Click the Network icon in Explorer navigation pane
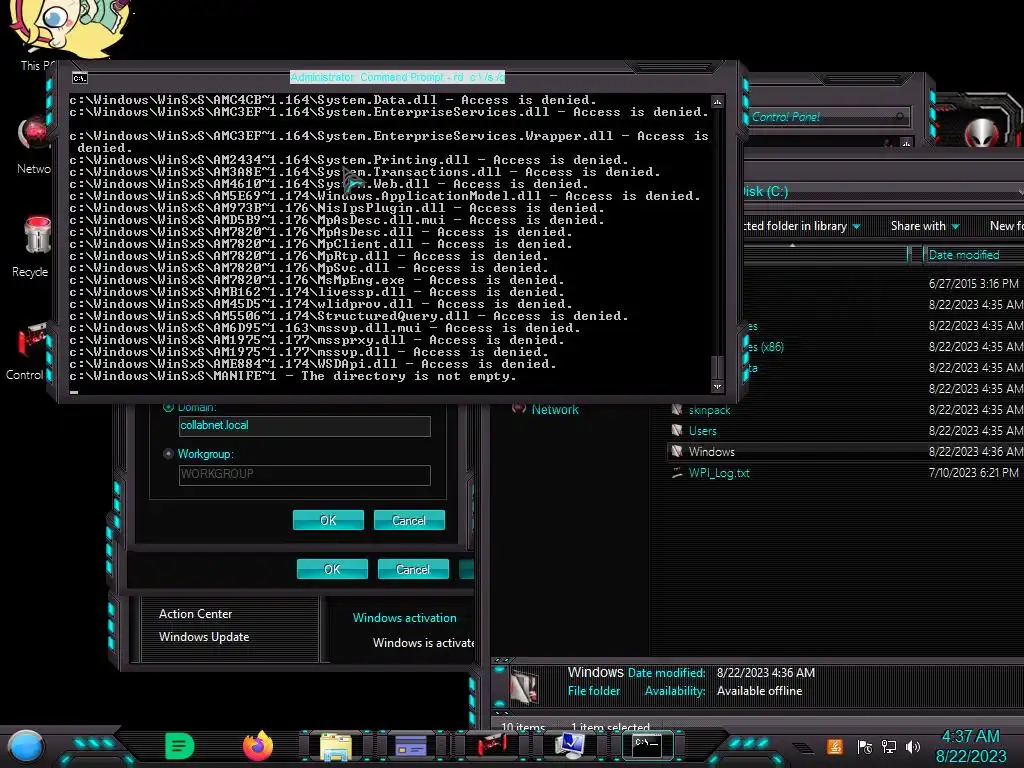This screenshot has height=768, width=1024. [x=519, y=409]
